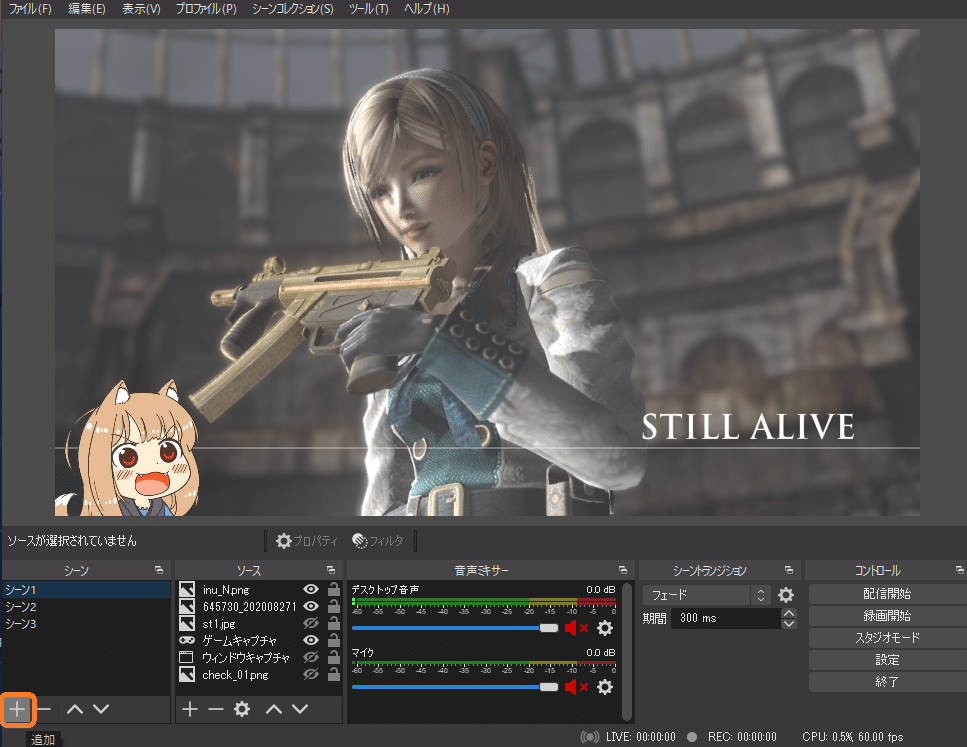This screenshot has width=967, height=747.
Task: Hide the 645730_202008271 source
Action: [x=311, y=606]
